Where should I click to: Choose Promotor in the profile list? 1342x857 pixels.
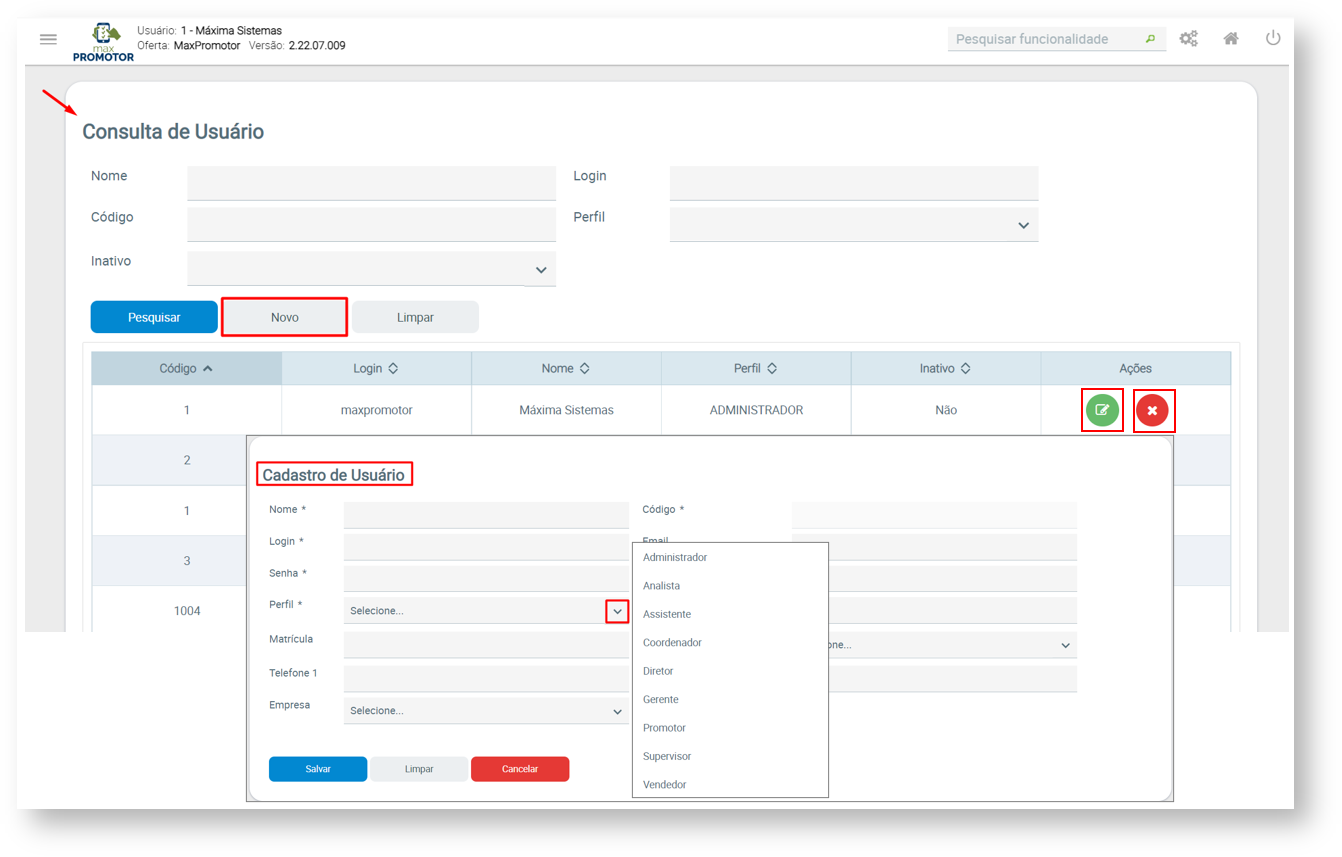pos(664,728)
